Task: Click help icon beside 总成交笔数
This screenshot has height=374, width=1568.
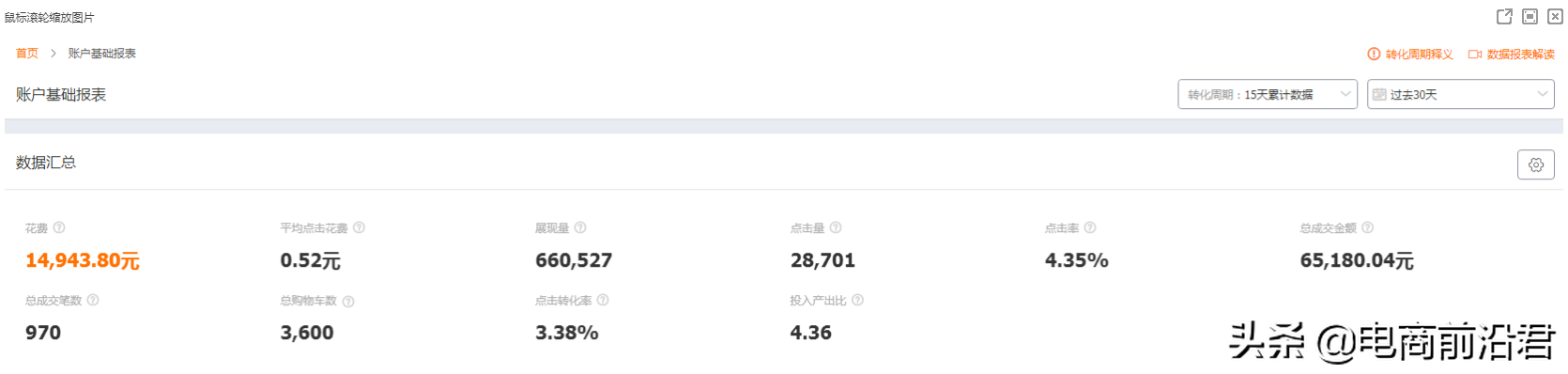Action: tap(93, 300)
